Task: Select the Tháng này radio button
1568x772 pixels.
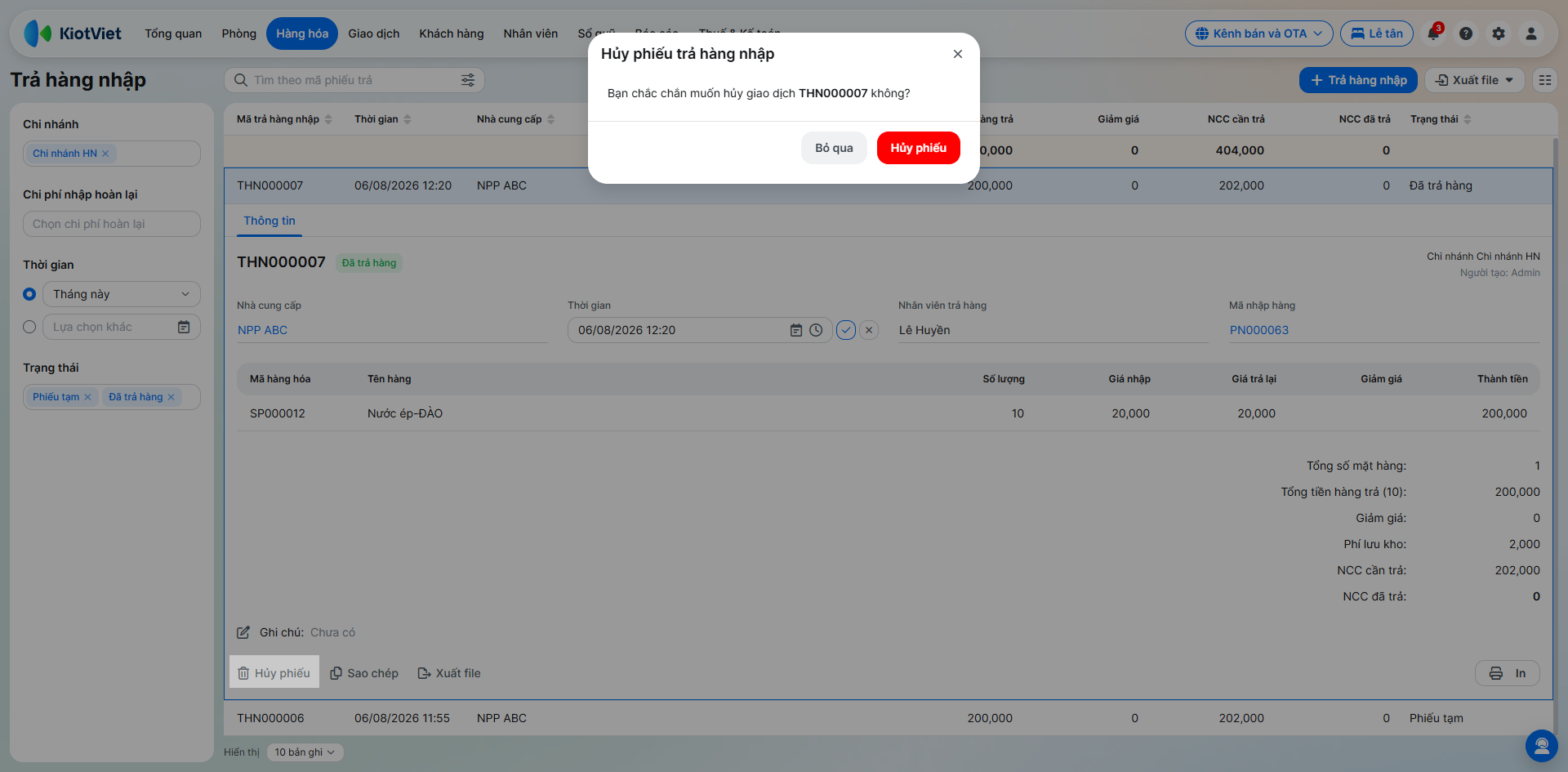Action: (29, 294)
